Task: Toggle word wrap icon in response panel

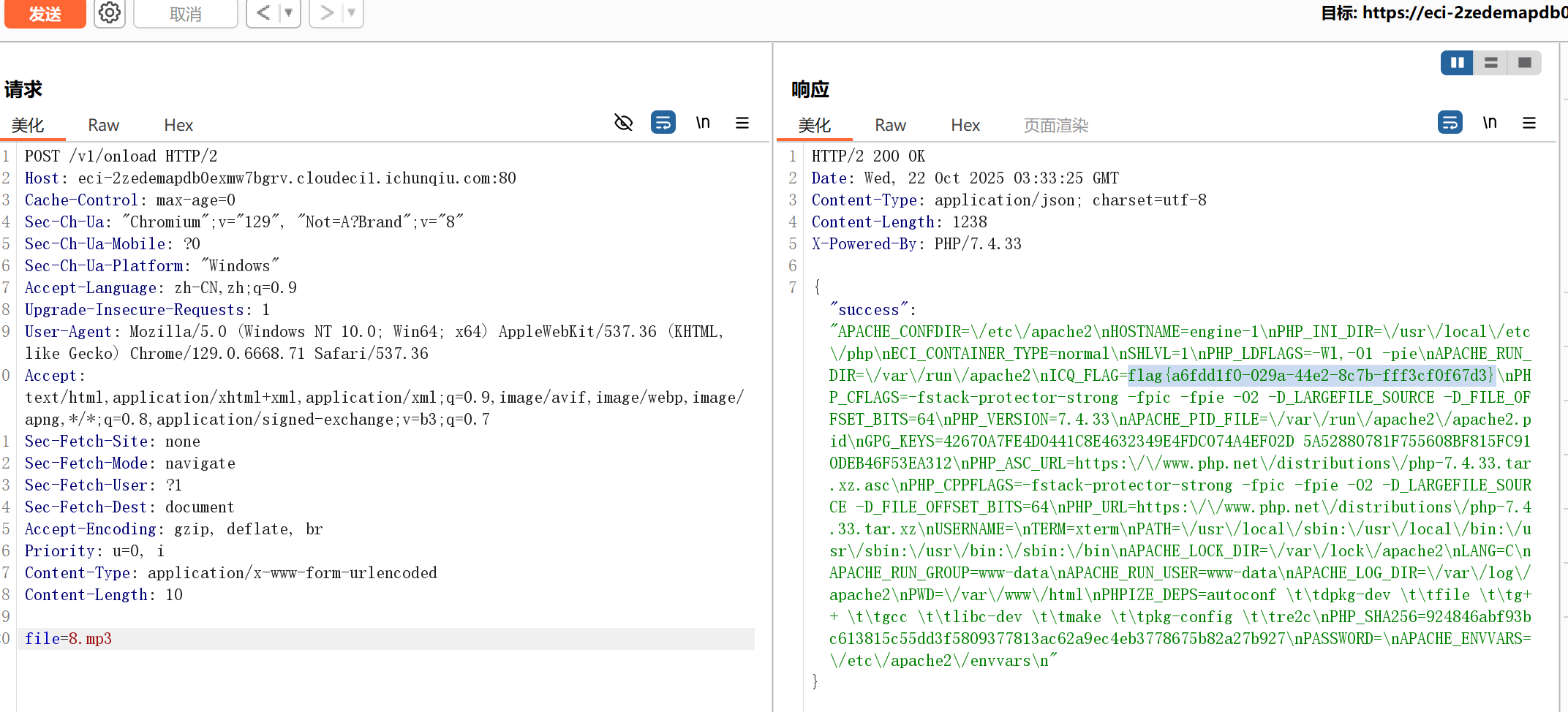Action: (1450, 122)
